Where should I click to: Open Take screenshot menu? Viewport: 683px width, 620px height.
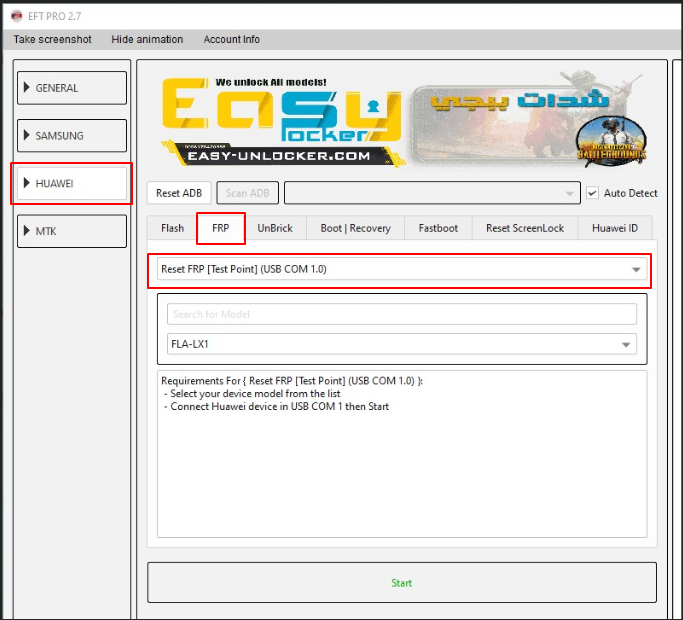pyautogui.click(x=52, y=40)
